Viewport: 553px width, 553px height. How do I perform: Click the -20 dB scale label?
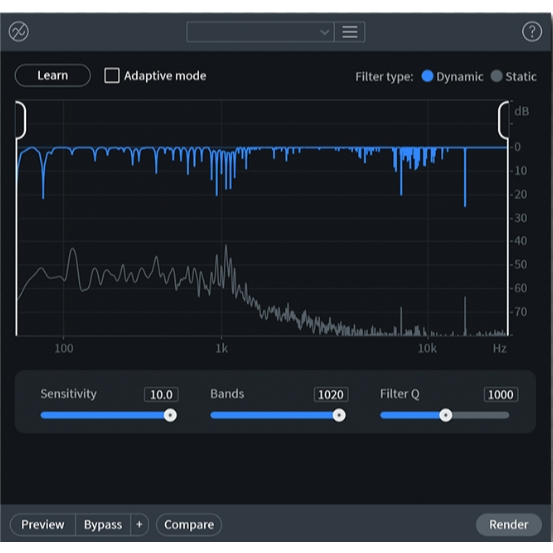519,194
